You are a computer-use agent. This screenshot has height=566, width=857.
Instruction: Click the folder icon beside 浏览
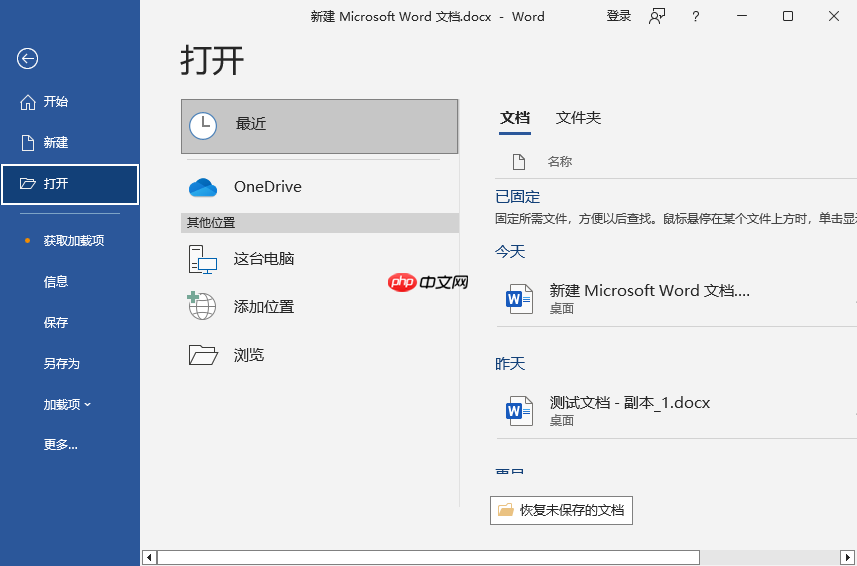(203, 355)
